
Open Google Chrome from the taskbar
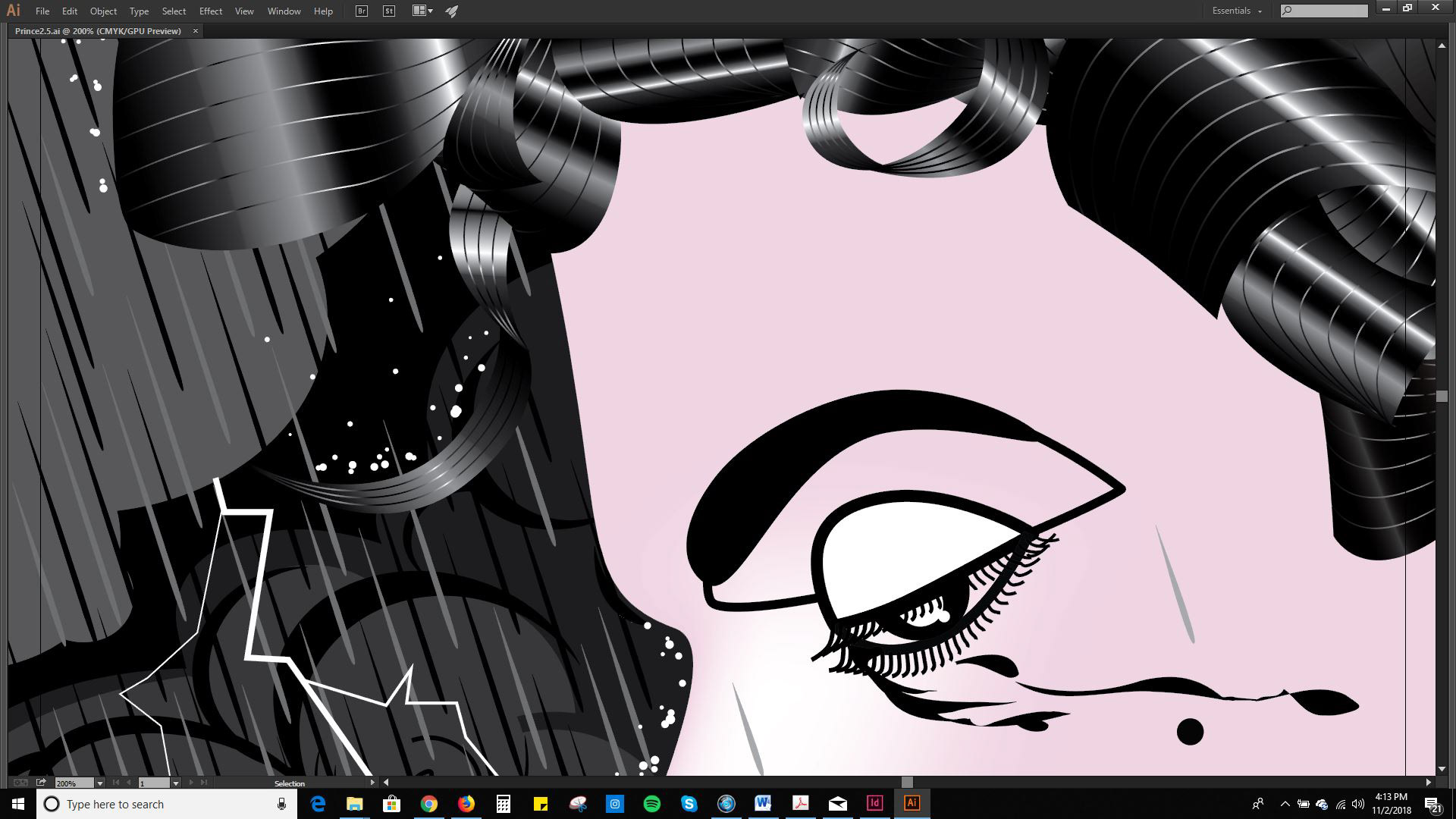pyautogui.click(x=429, y=803)
